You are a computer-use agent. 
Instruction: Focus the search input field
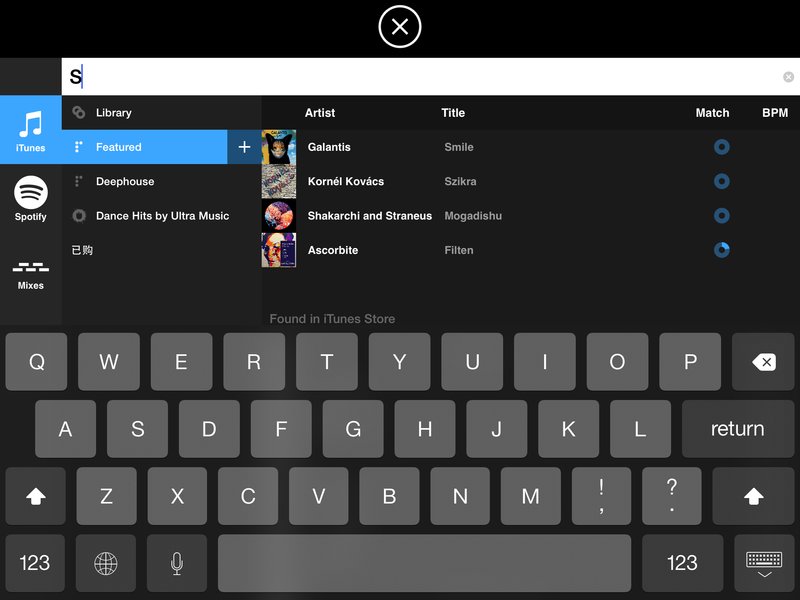[431, 77]
